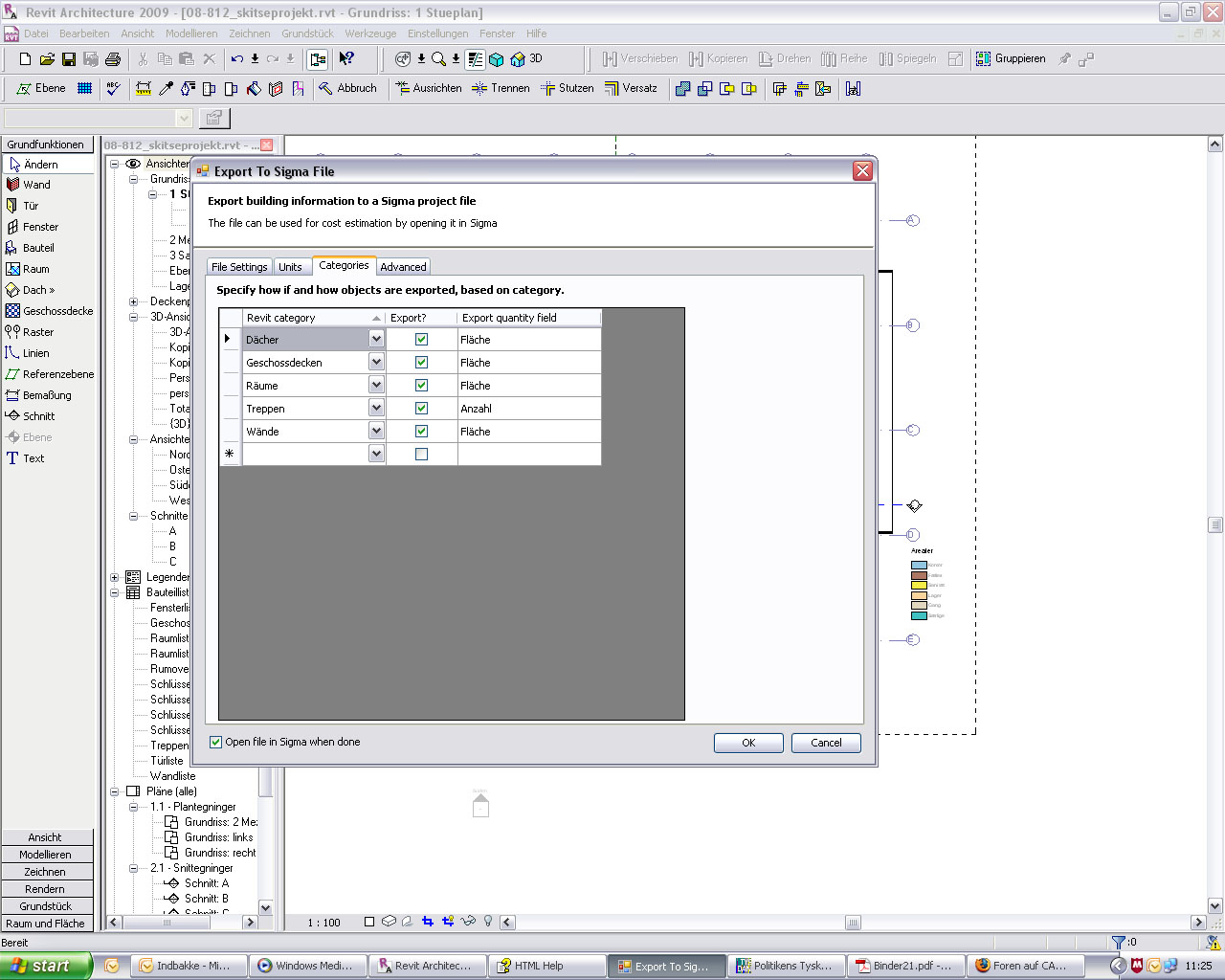Open the Werkzeuge menu
The image size is (1225, 980).
tap(370, 33)
